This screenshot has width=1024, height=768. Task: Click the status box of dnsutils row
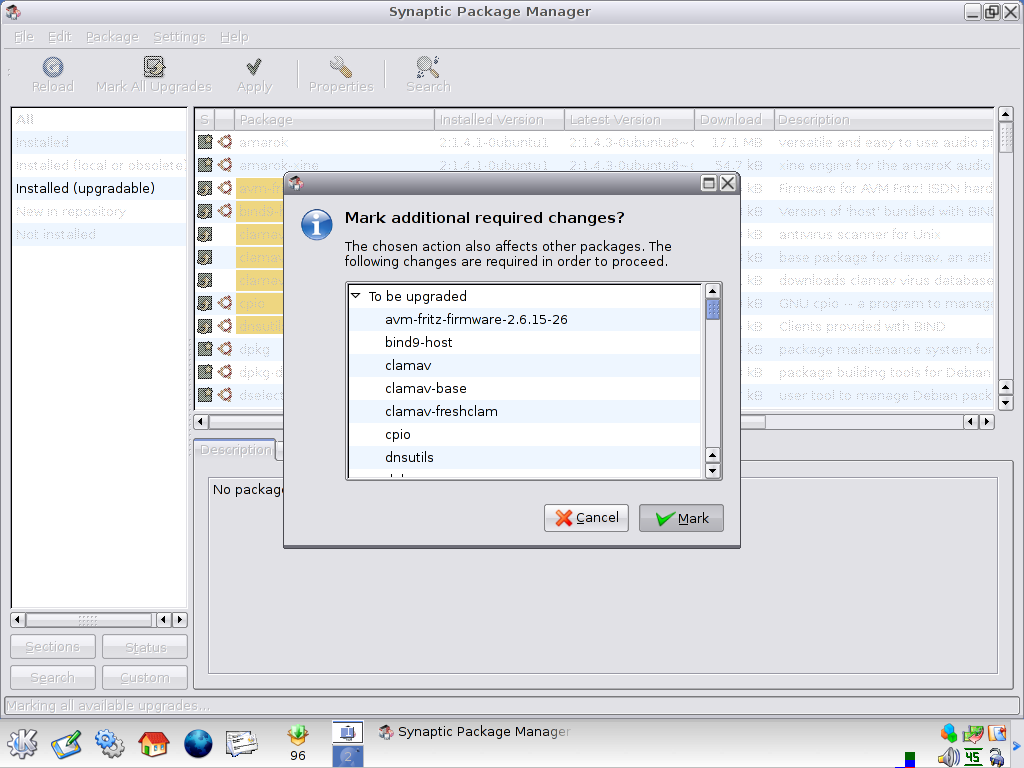coord(205,326)
